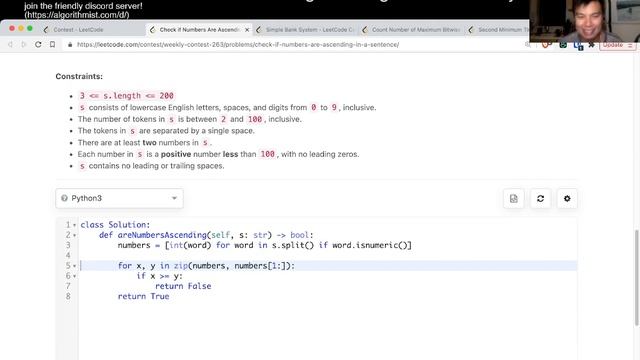
Task: Select the 'Check if Numbers Are Ascending' tab
Action: (x=199, y=30)
